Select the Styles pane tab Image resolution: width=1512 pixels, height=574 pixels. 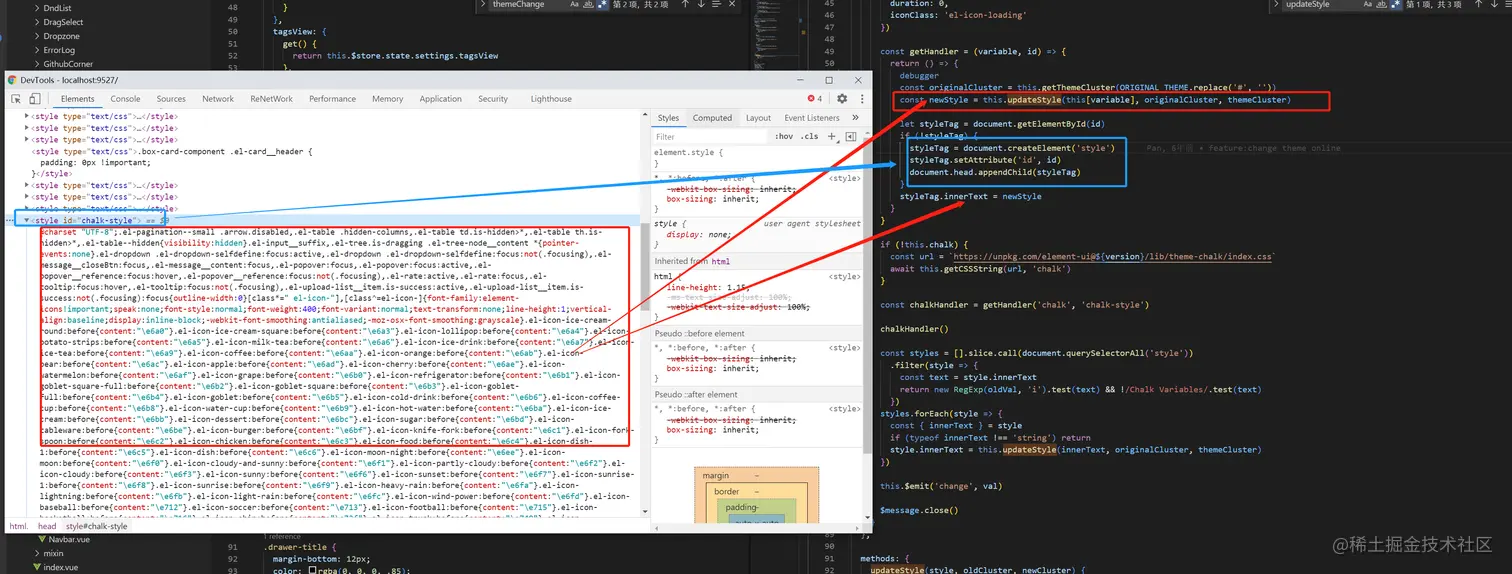pyautogui.click(x=668, y=118)
